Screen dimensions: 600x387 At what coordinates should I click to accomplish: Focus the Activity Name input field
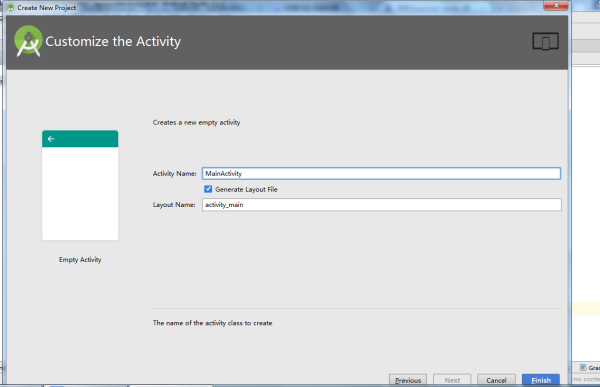[x=381, y=173]
